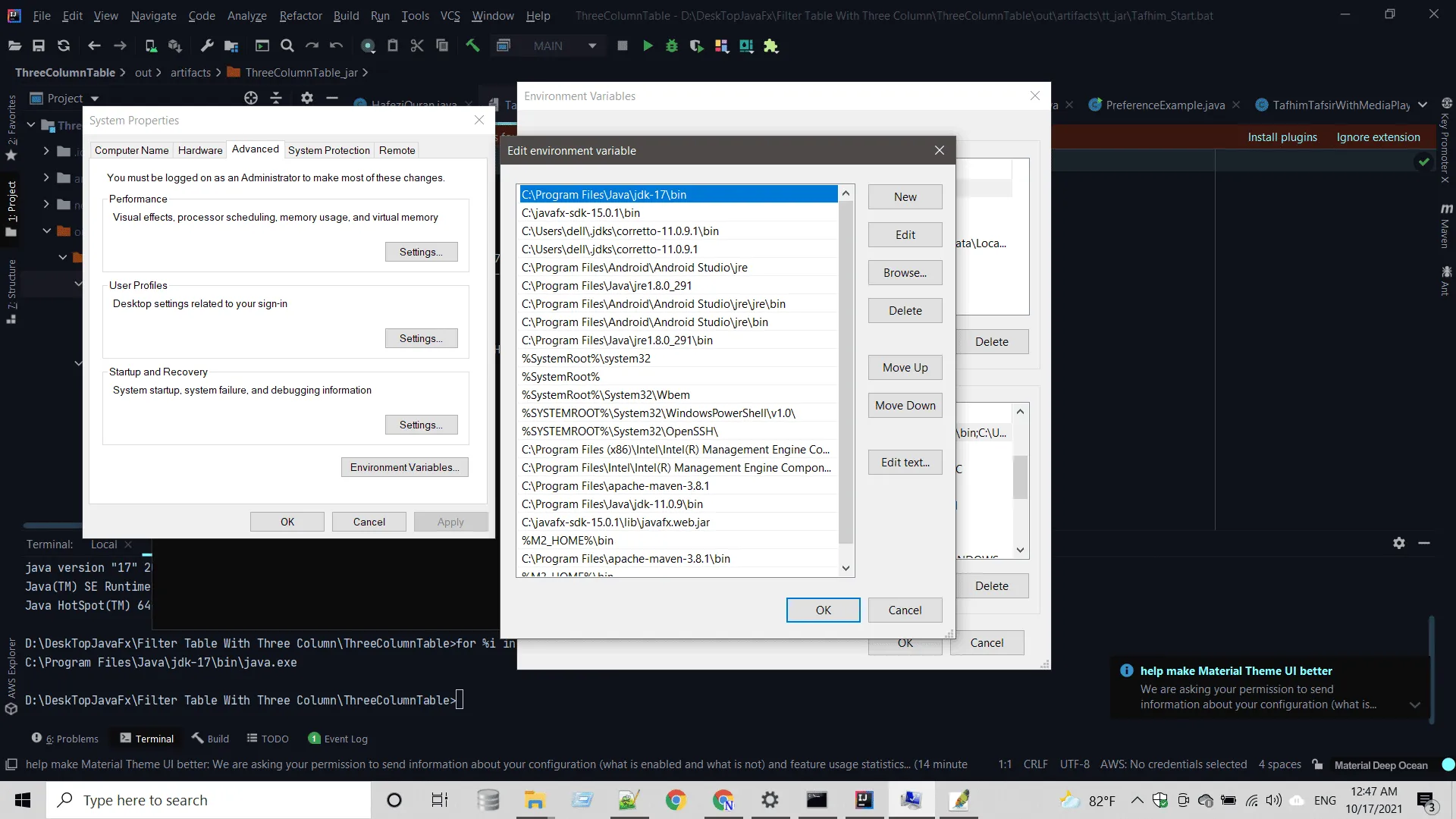Open the Refactor menu
This screenshot has width=1456, height=819.
(x=300, y=15)
